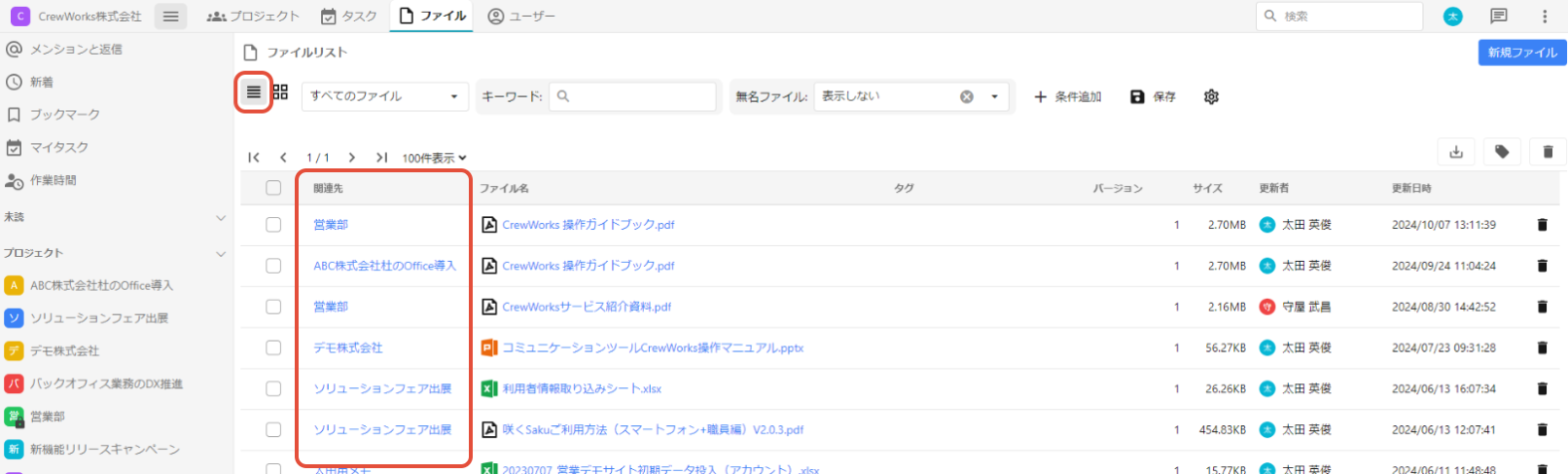Go to previous page of results
This screenshot has width=1568, height=474.
(x=283, y=158)
